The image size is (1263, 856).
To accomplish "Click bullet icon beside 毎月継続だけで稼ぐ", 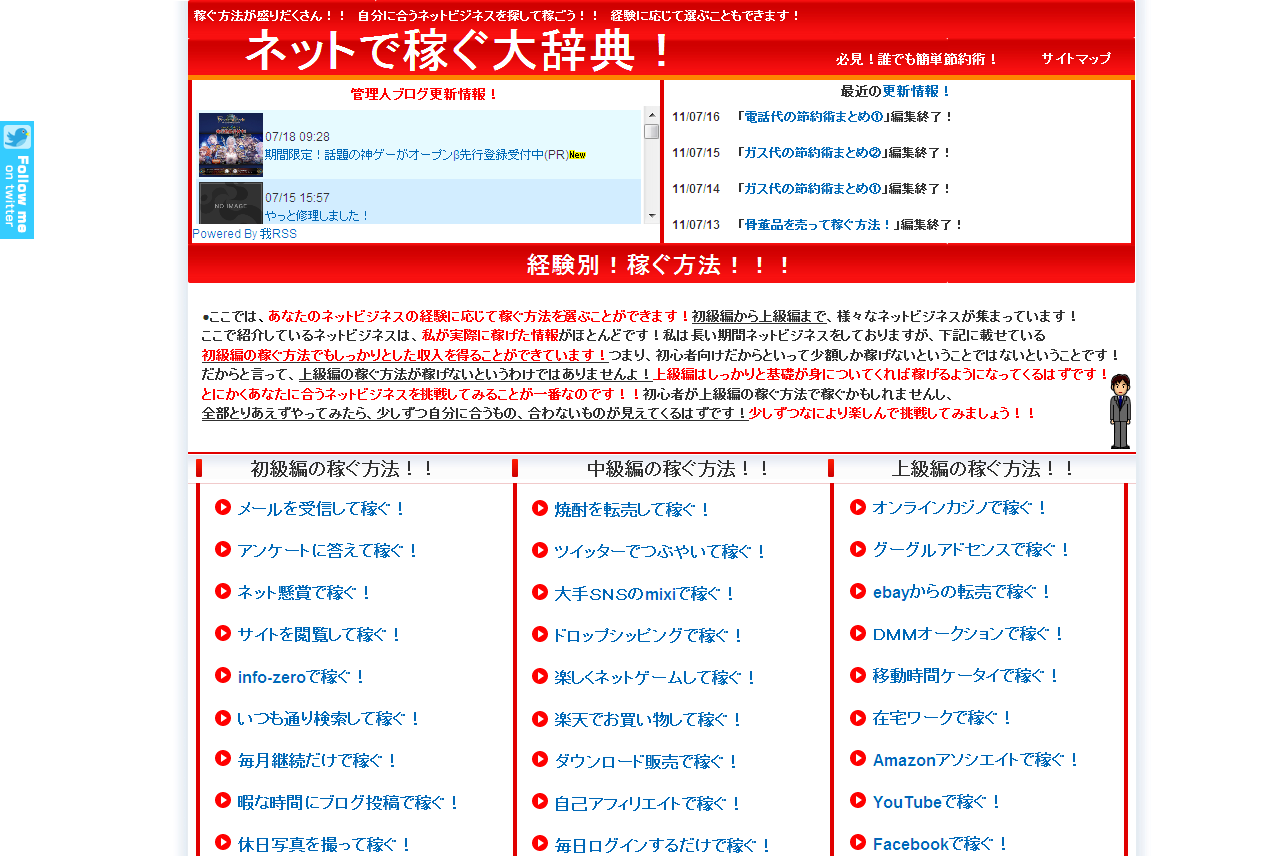I will click(223, 758).
